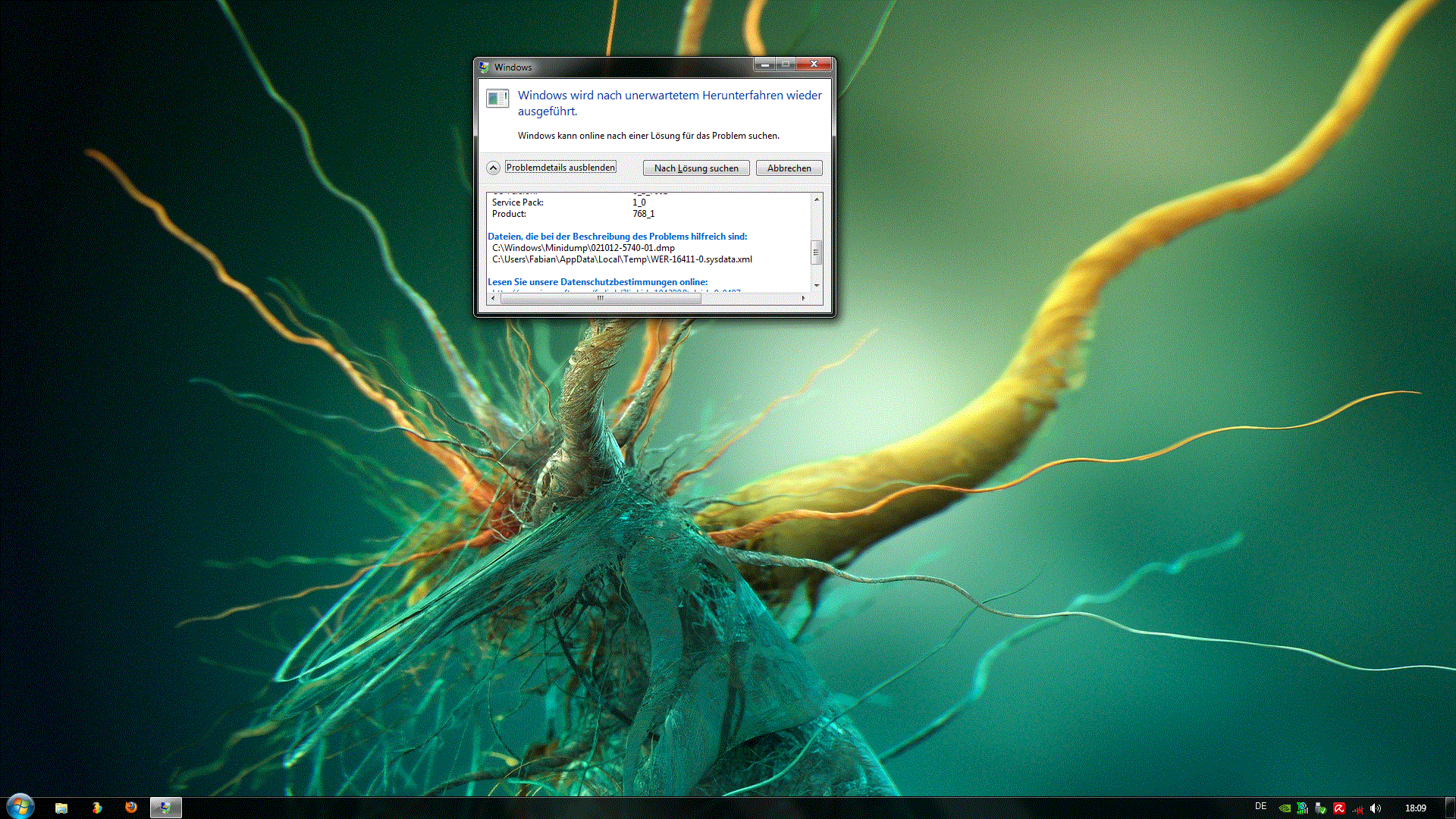Click Safely Remove Hardware tray icon
The height and width of the screenshot is (819, 1456).
coord(1320,808)
